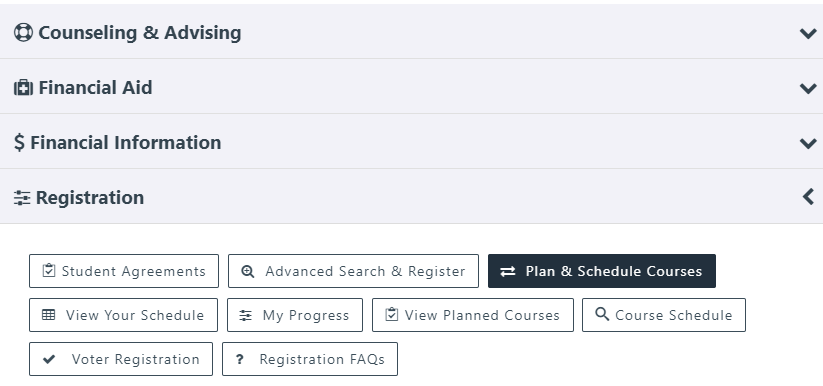Click the sliders icon beside Registration heading
The width and height of the screenshot is (823, 386).
coord(22,198)
